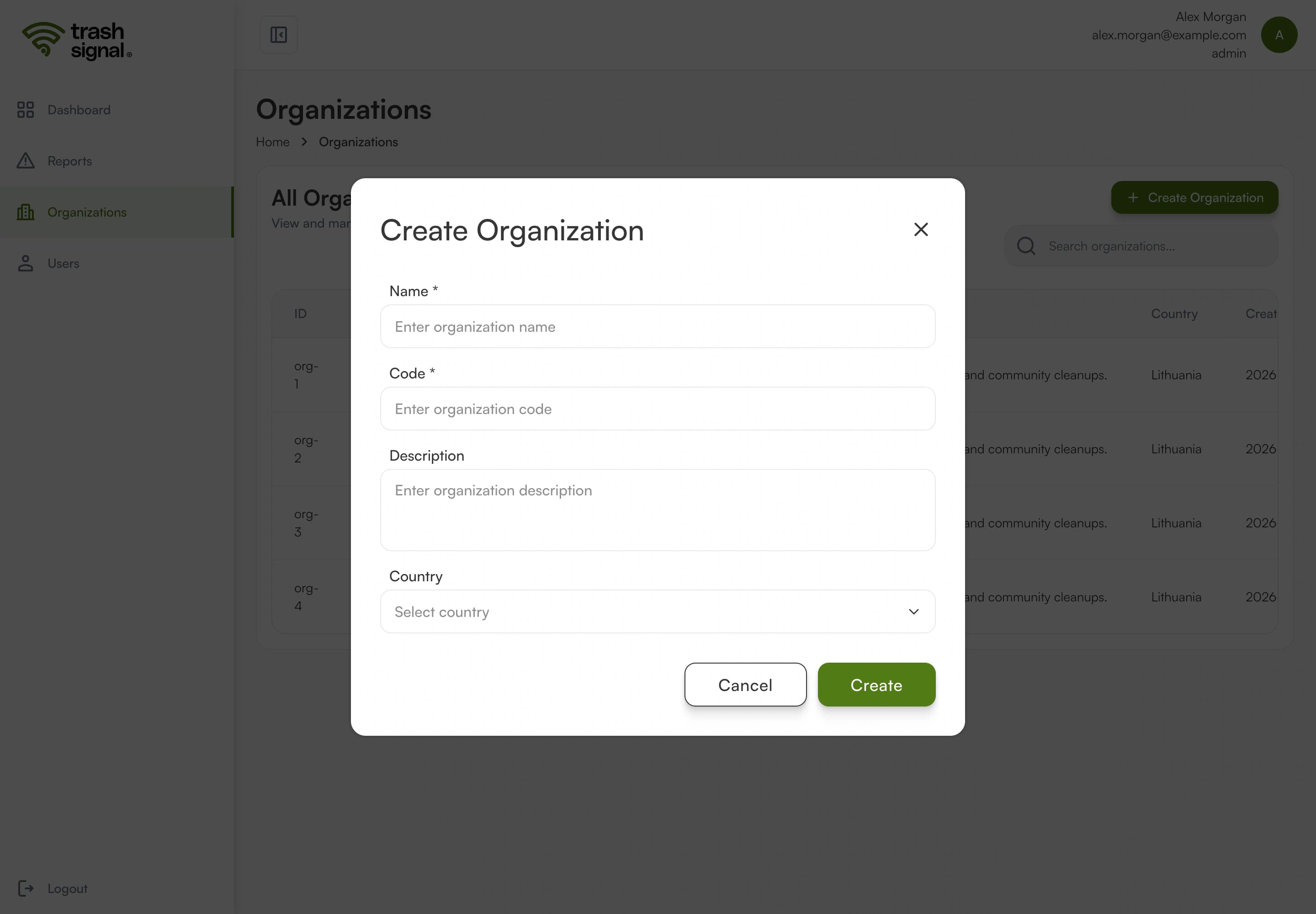The width and height of the screenshot is (1316, 914).
Task: Click the Organizations building icon
Action: [x=26, y=212]
